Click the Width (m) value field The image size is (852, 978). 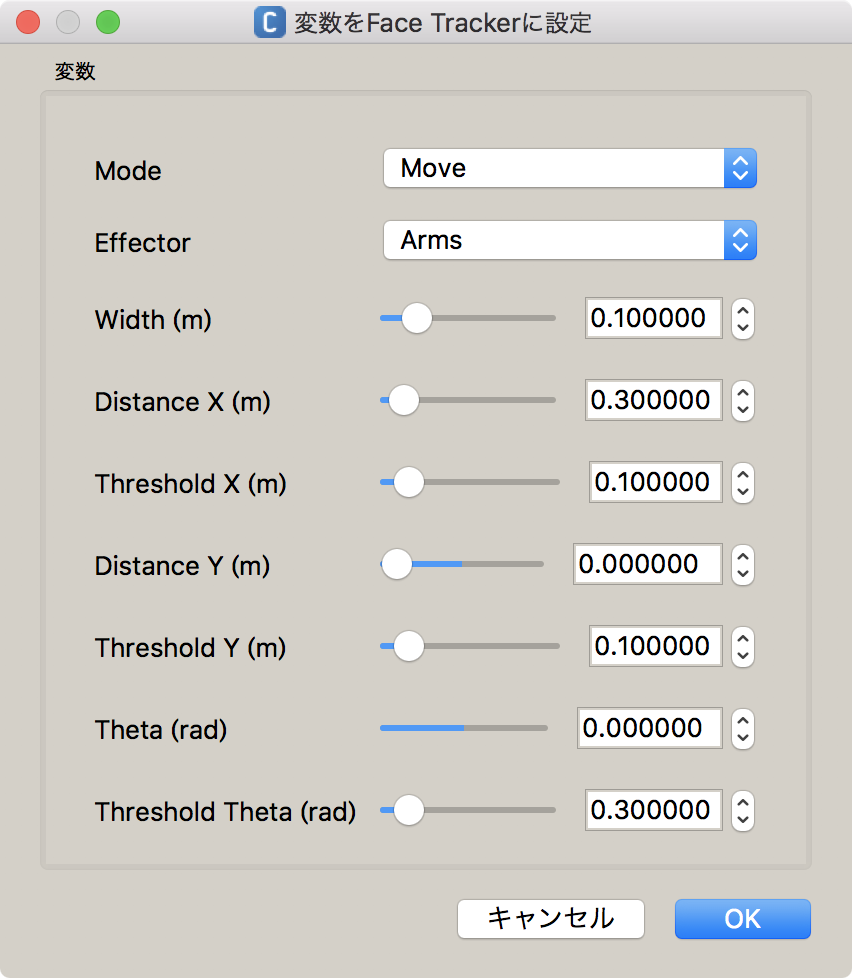(653, 318)
